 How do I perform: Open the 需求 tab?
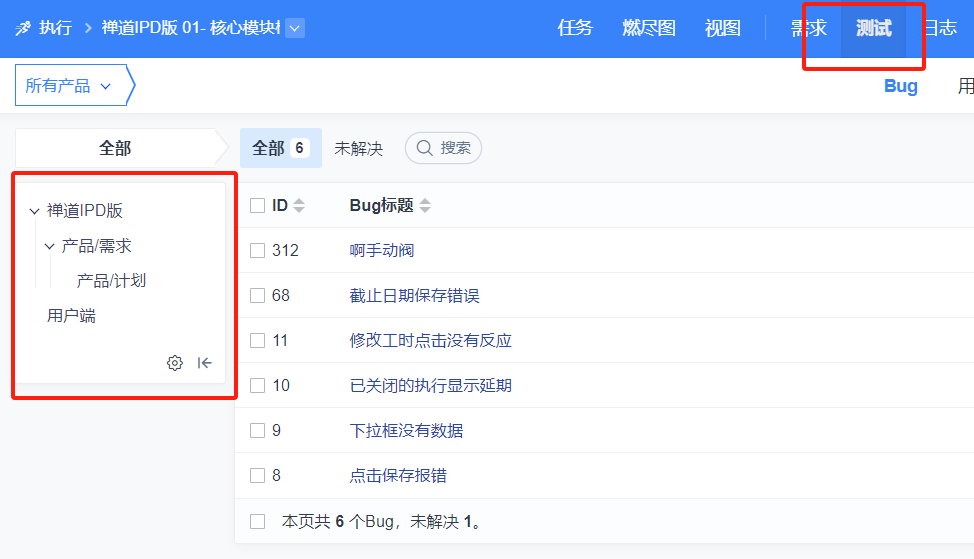pos(809,28)
